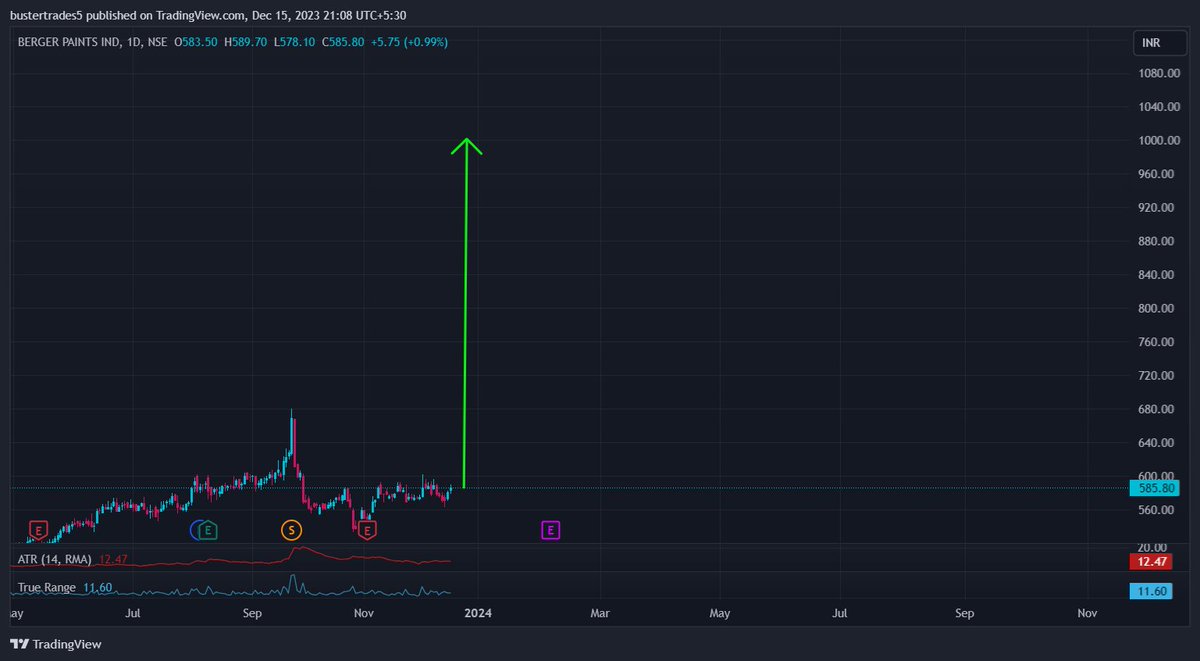The height and width of the screenshot is (661, 1200).
Task: Open the red E marker at the chart's left edge
Action: coord(38,530)
